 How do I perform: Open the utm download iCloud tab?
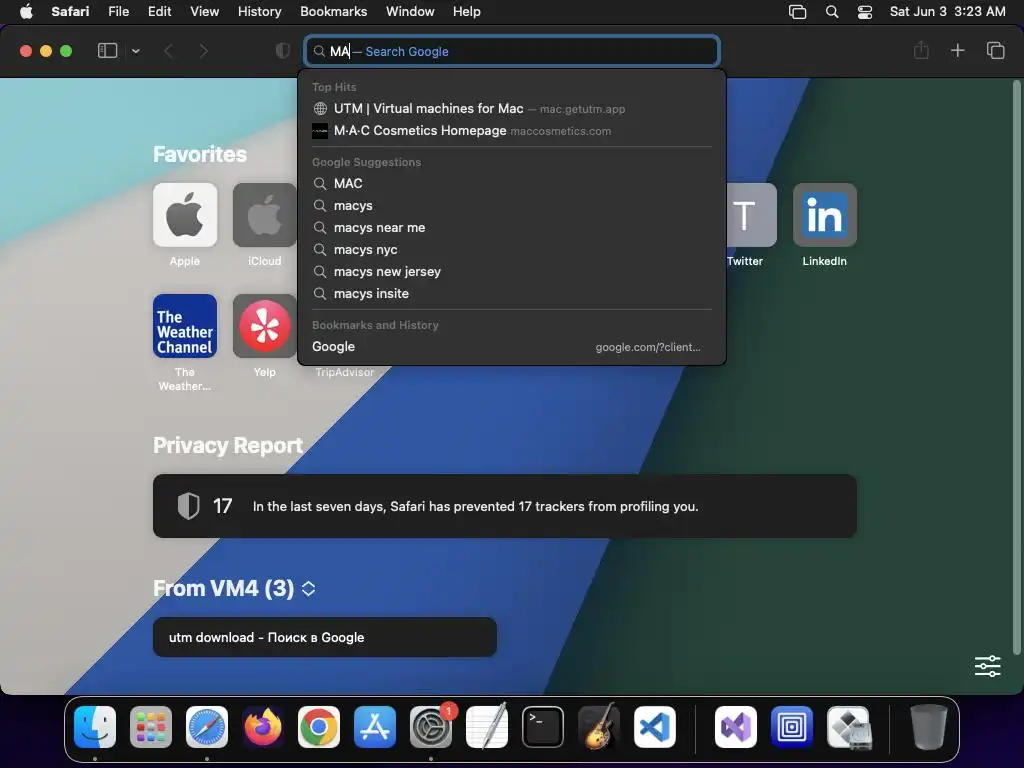click(325, 637)
